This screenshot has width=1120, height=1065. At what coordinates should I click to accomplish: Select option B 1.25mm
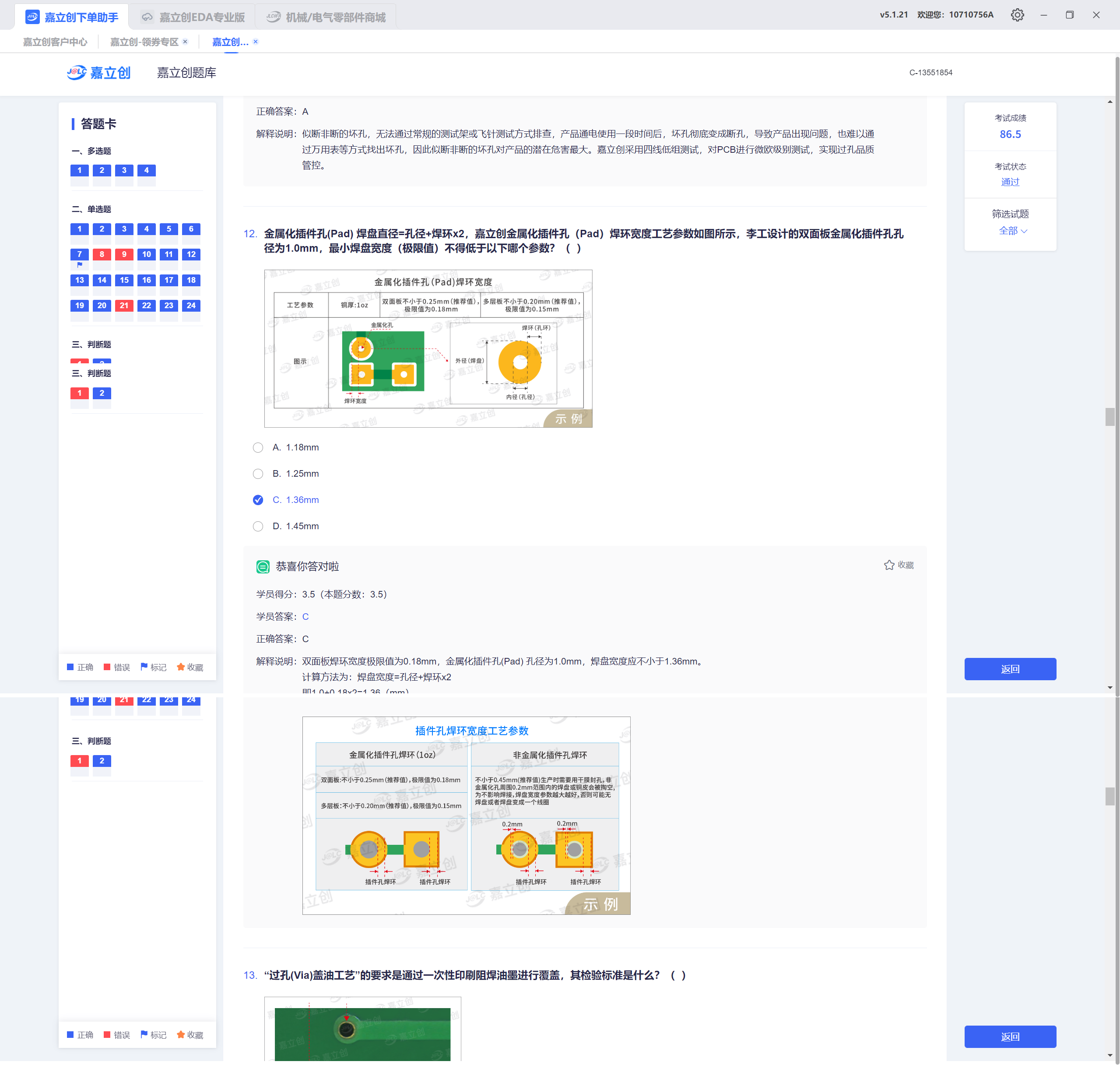258,474
